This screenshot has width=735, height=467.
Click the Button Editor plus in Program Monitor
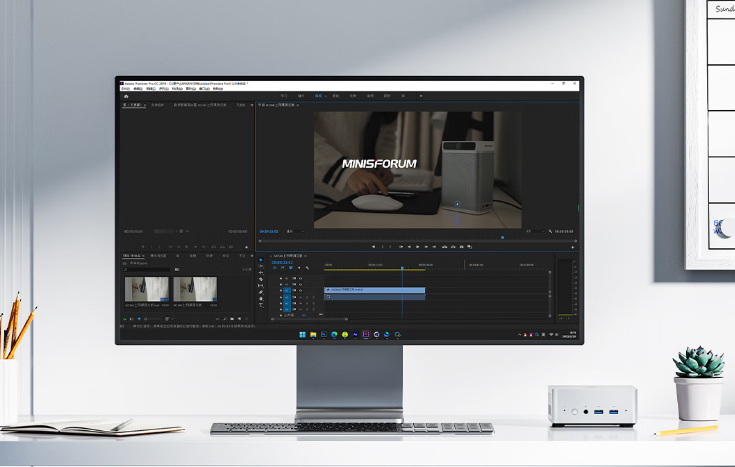[x=573, y=246]
